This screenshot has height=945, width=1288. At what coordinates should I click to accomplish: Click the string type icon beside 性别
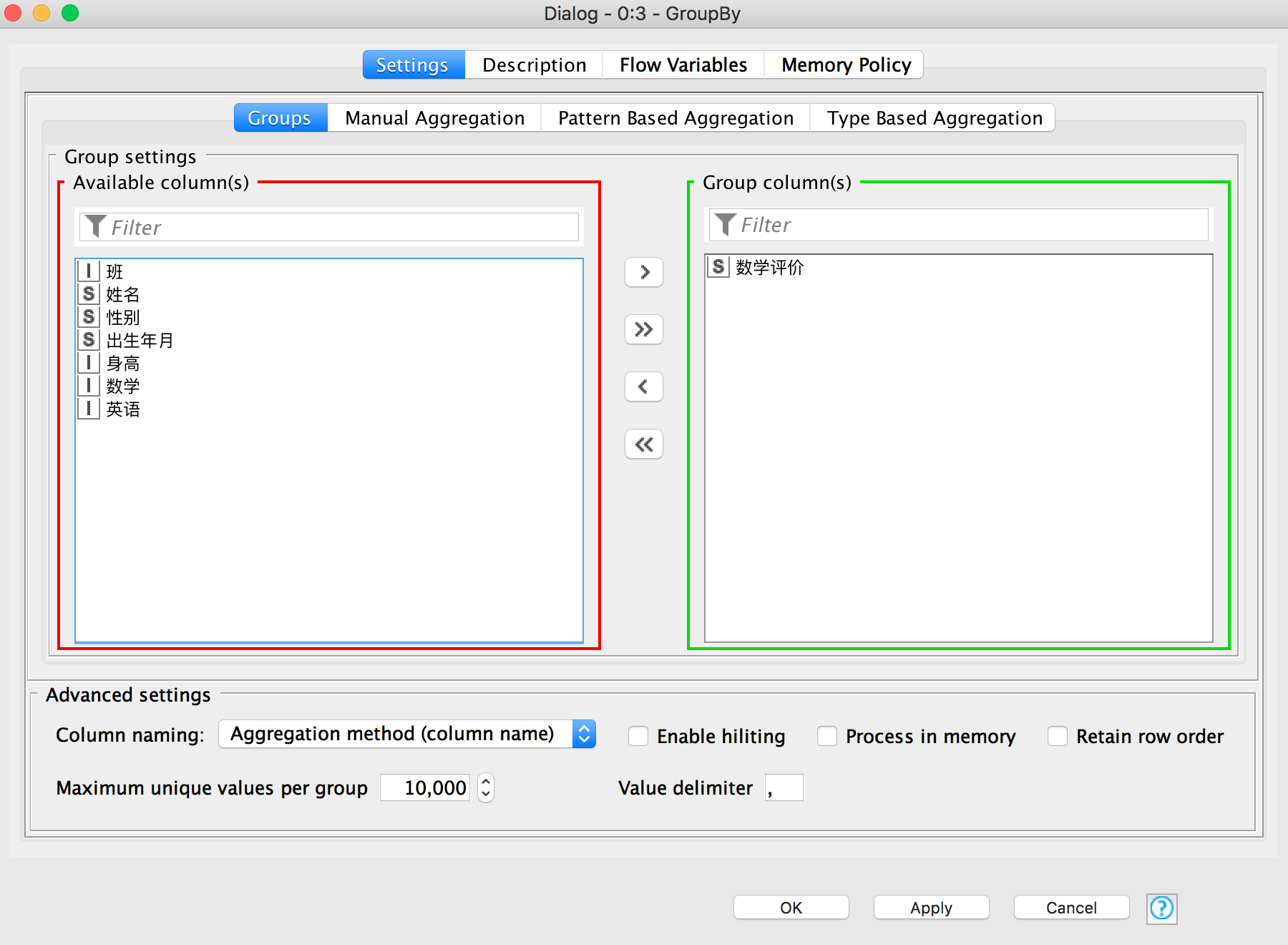[88, 317]
